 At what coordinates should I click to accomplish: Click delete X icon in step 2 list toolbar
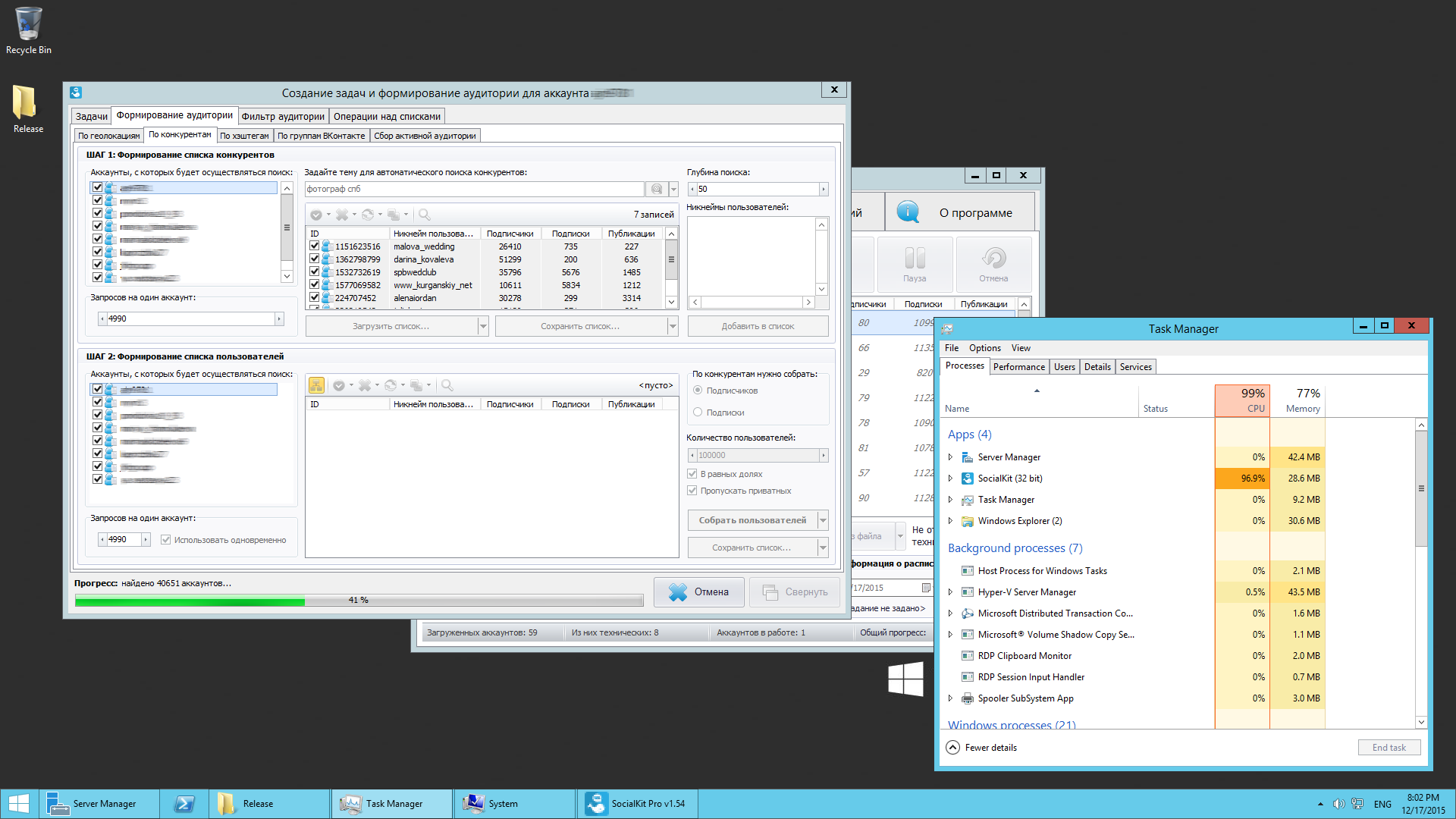[x=365, y=385]
